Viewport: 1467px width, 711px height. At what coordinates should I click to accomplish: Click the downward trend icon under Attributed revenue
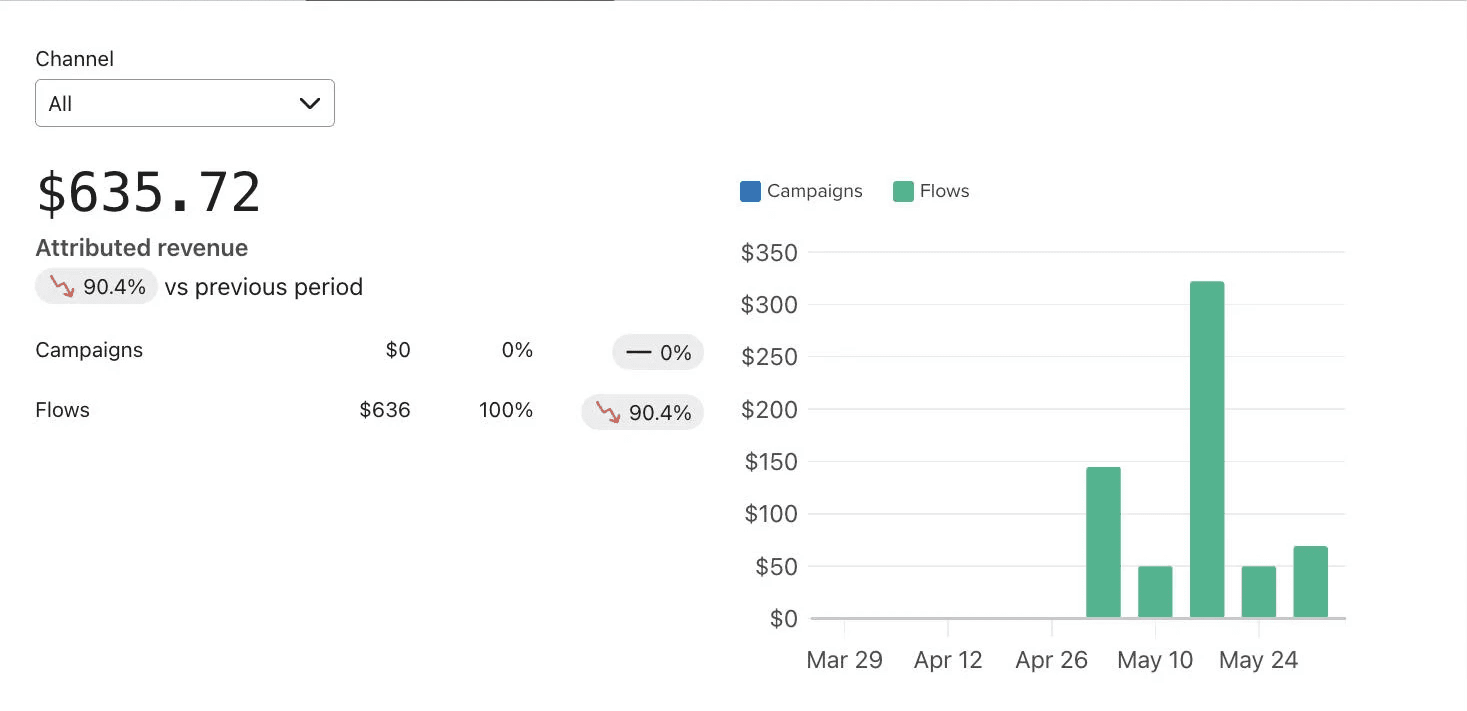coord(62,287)
